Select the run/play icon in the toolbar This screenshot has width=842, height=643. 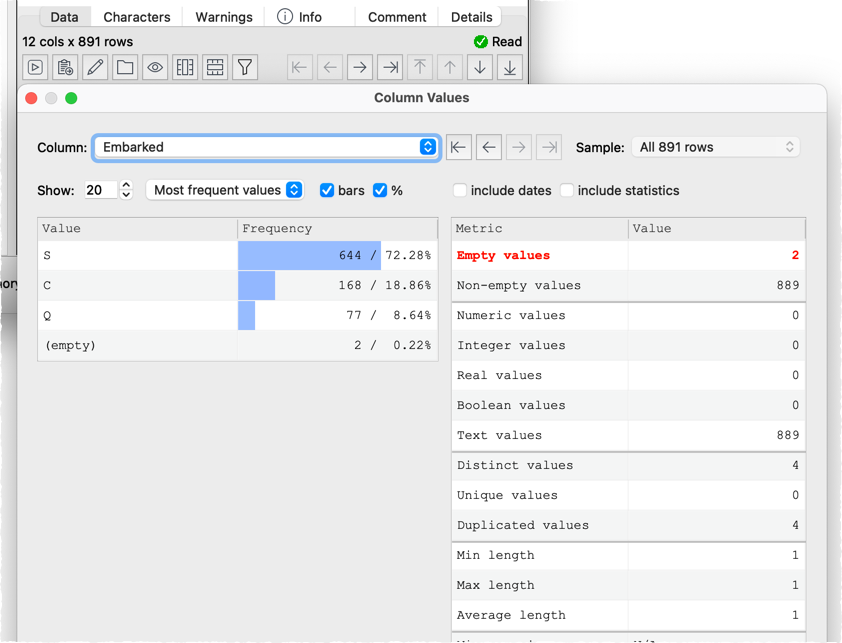(x=34, y=67)
